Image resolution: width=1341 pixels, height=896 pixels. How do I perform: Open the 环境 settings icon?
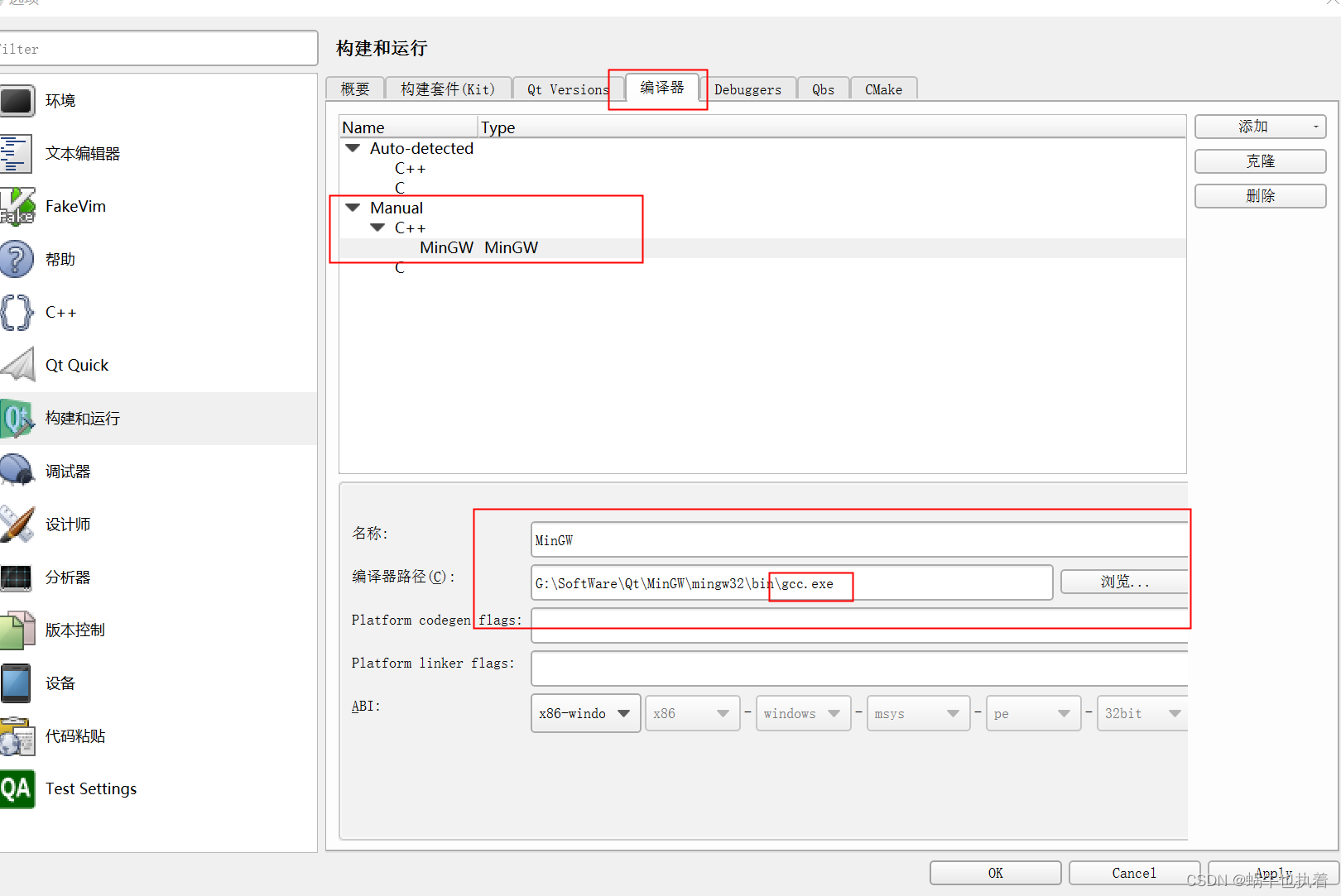(x=17, y=101)
